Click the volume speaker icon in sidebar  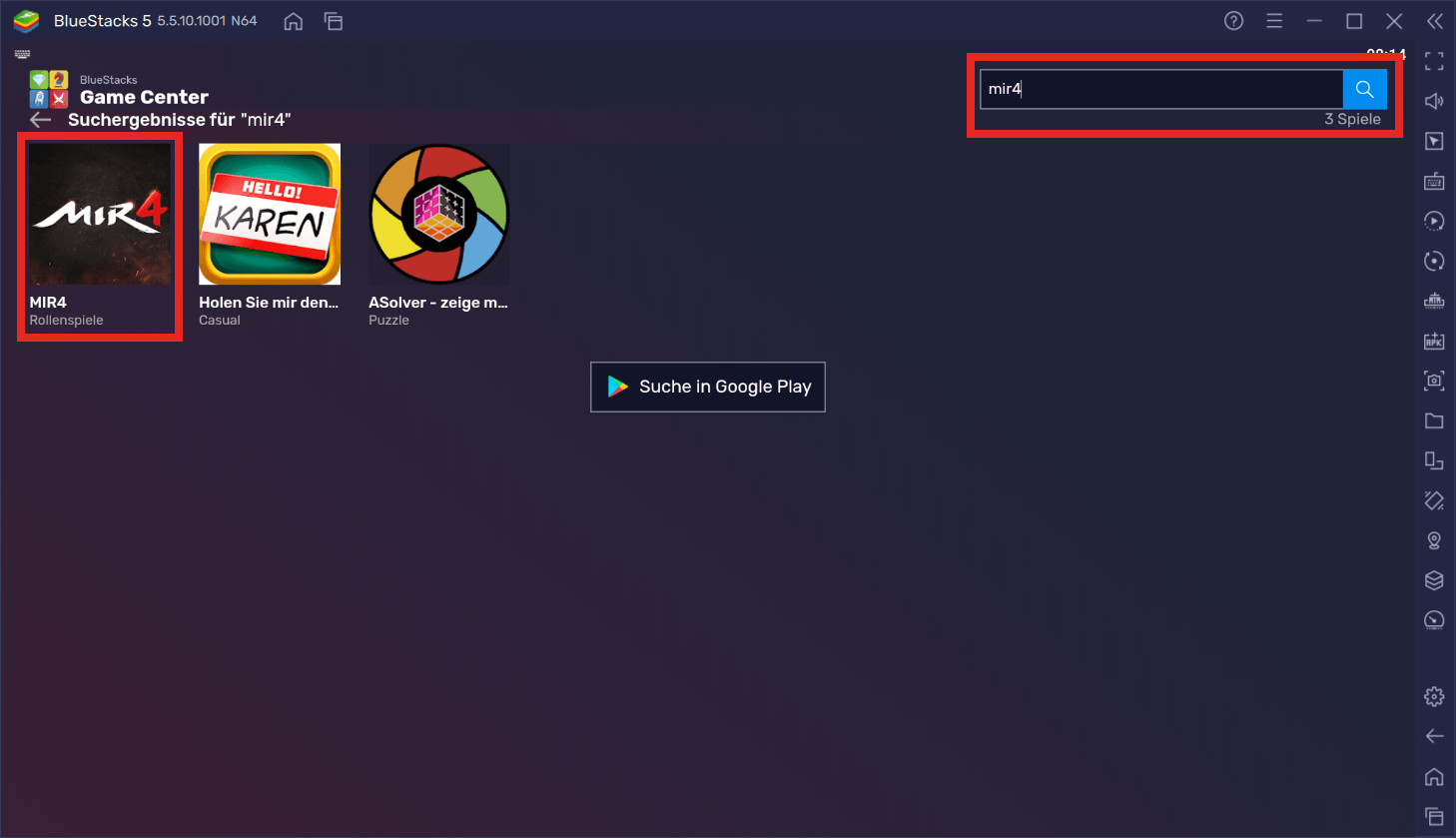[1434, 101]
